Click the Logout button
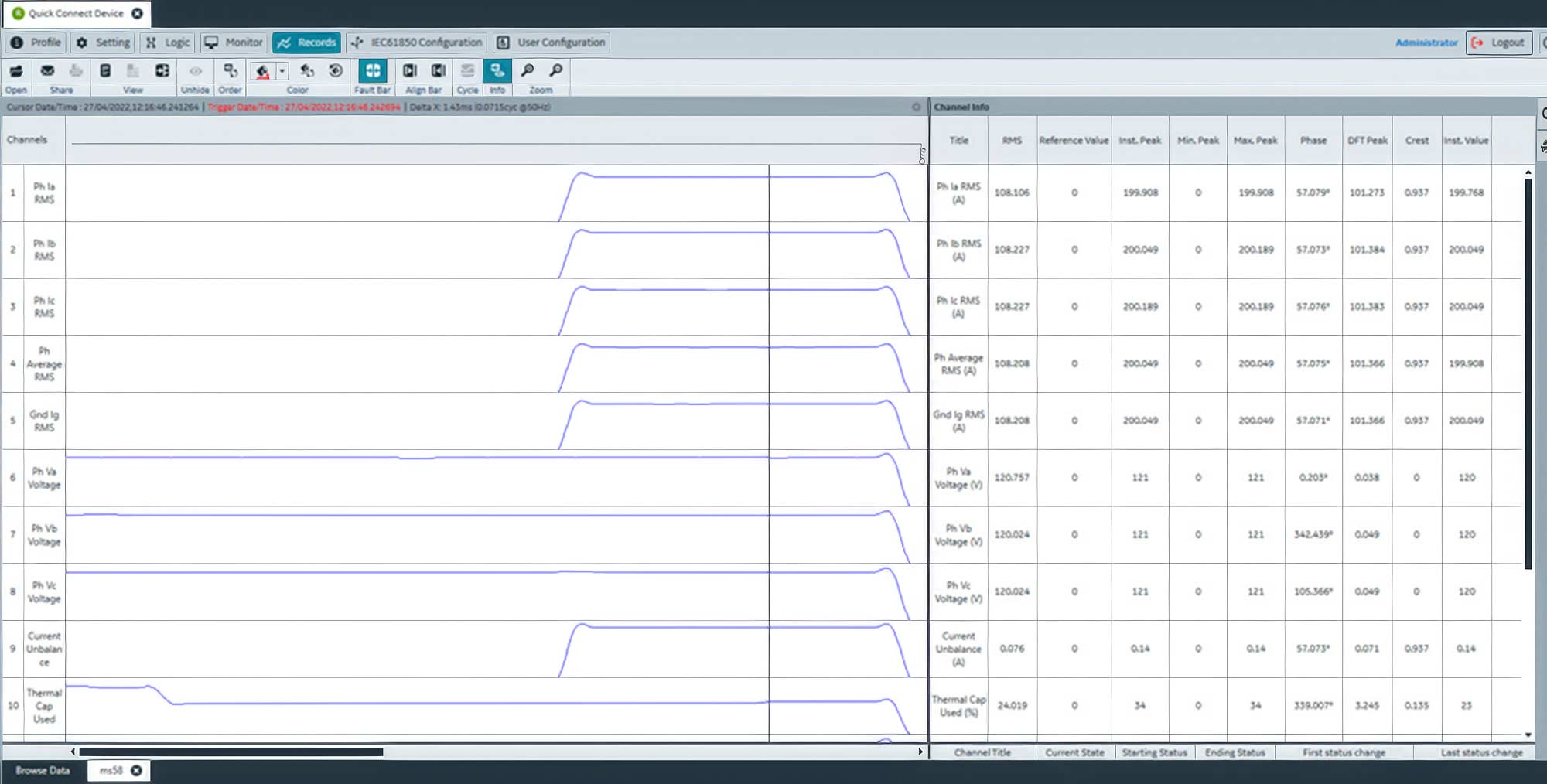The height and width of the screenshot is (784, 1547). pos(1499,43)
